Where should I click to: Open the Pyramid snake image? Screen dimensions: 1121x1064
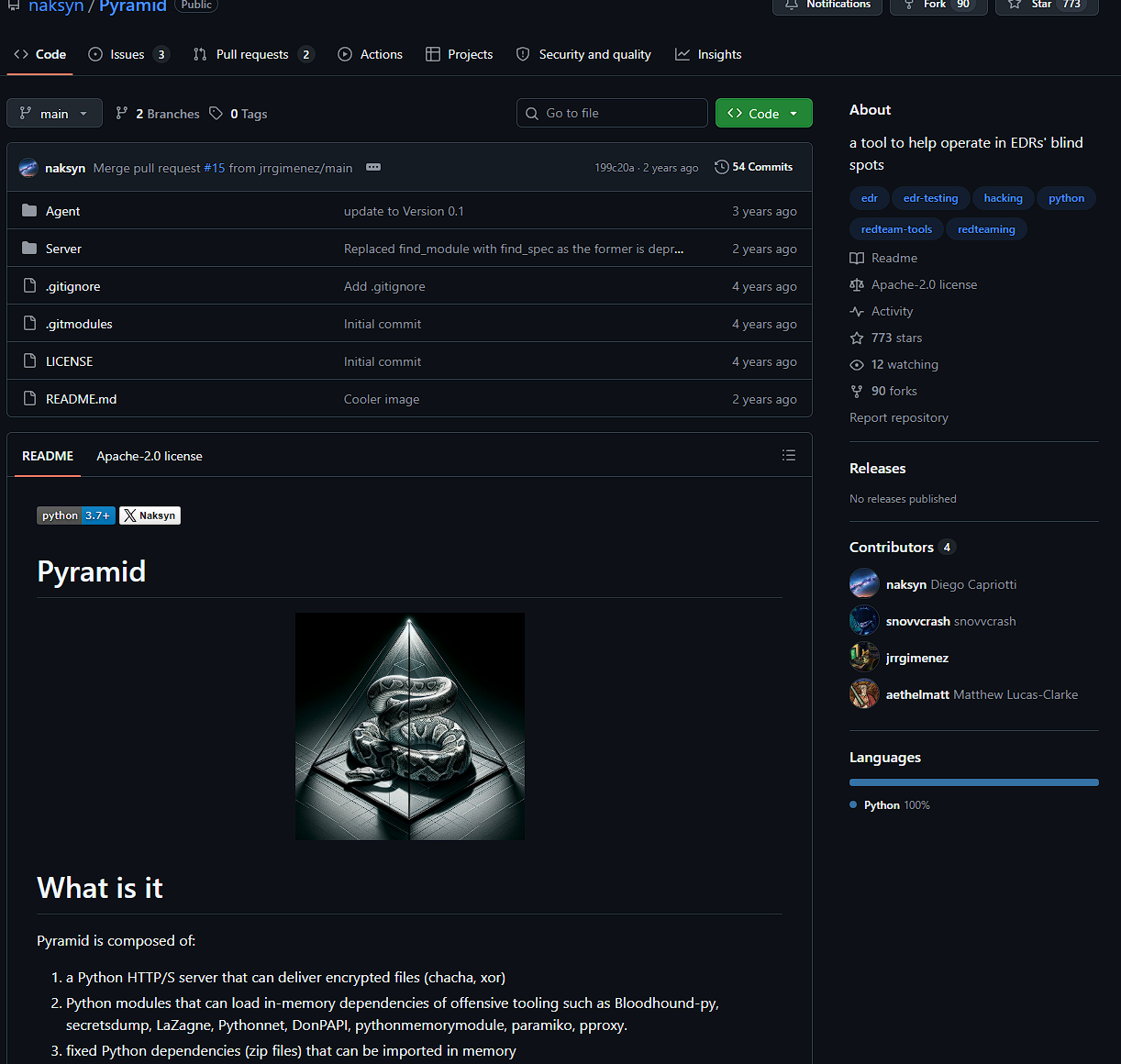[x=410, y=726]
